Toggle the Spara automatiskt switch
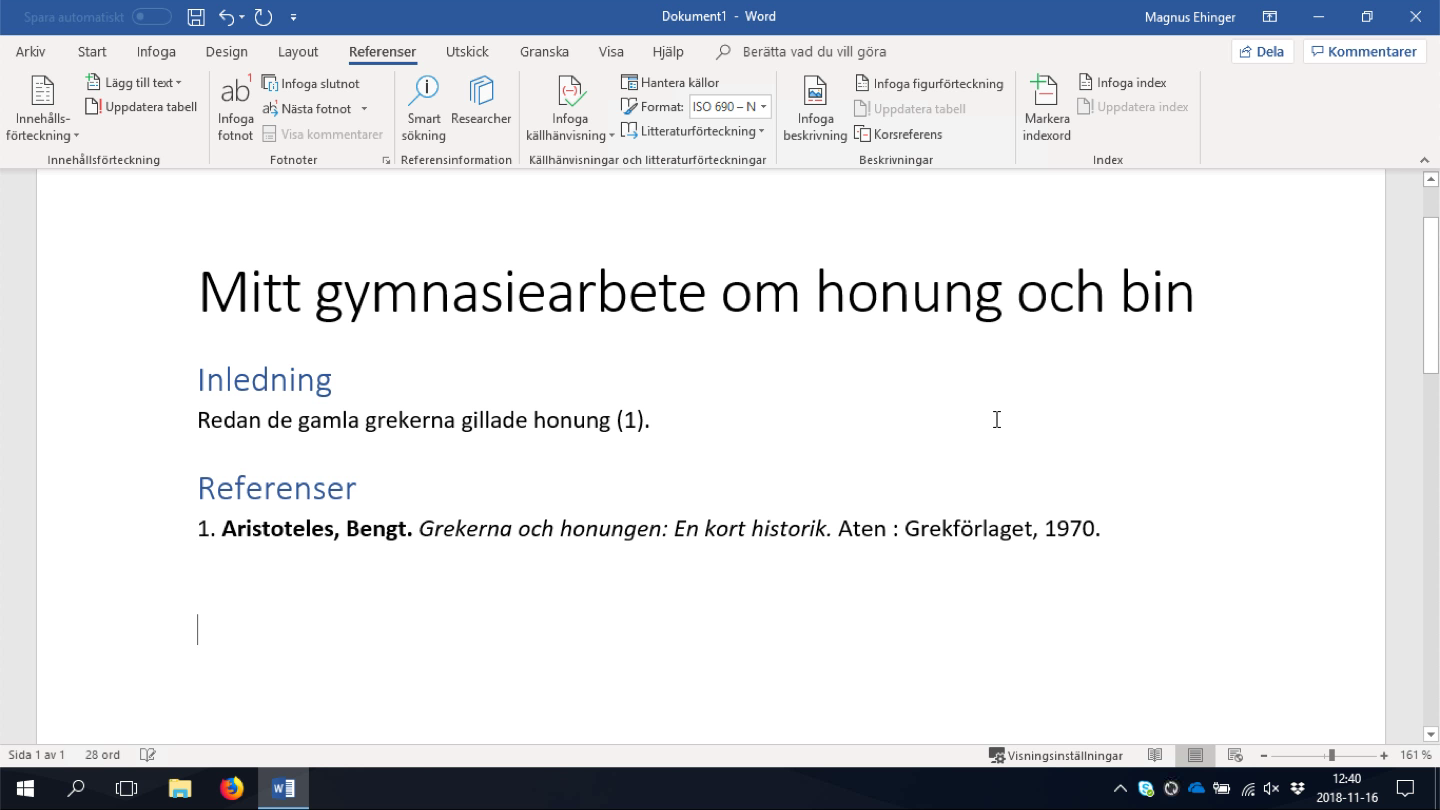This screenshot has width=1440, height=810. 151,17
